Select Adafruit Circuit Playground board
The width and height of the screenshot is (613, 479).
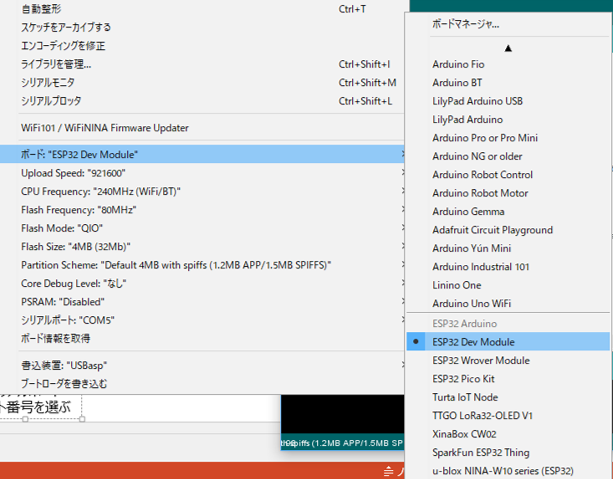(508, 230)
